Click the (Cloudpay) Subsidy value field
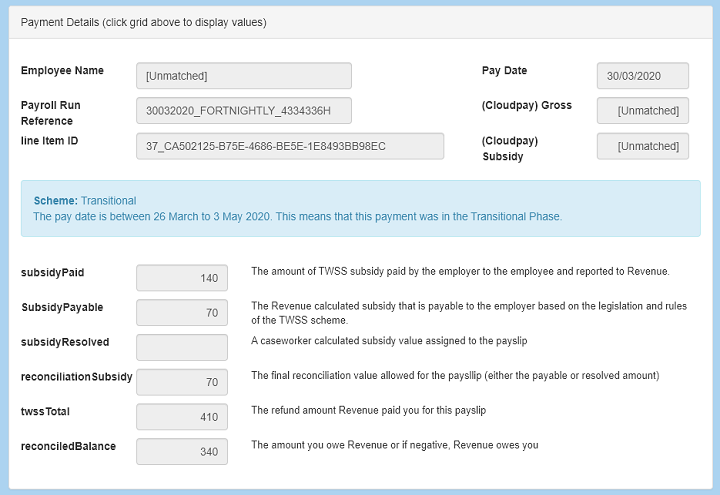 (x=642, y=146)
